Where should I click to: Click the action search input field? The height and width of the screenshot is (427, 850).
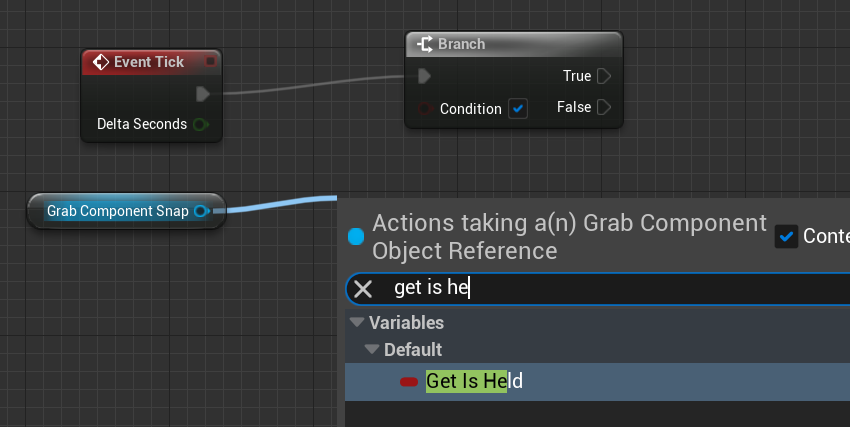[x=600, y=289]
